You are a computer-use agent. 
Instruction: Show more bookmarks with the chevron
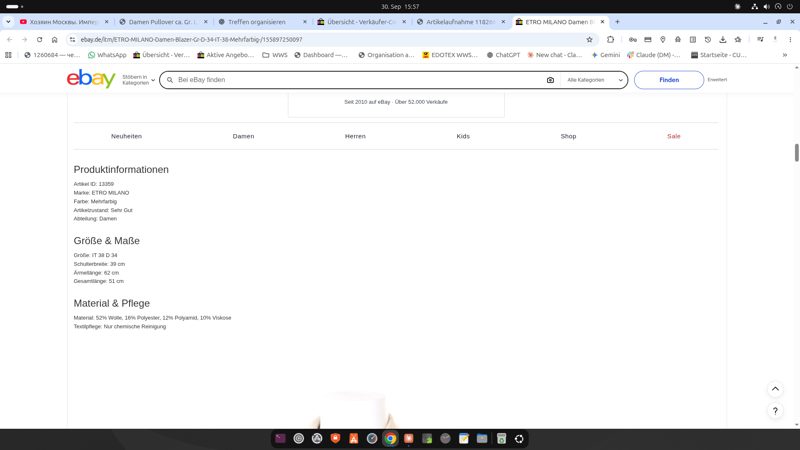click(x=785, y=55)
